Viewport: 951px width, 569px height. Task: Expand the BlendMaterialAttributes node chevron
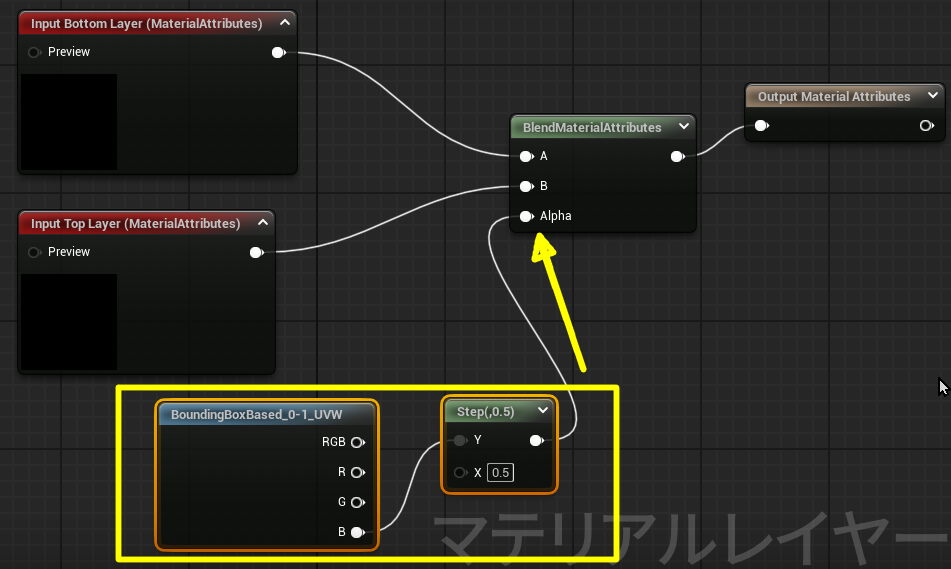pos(684,127)
